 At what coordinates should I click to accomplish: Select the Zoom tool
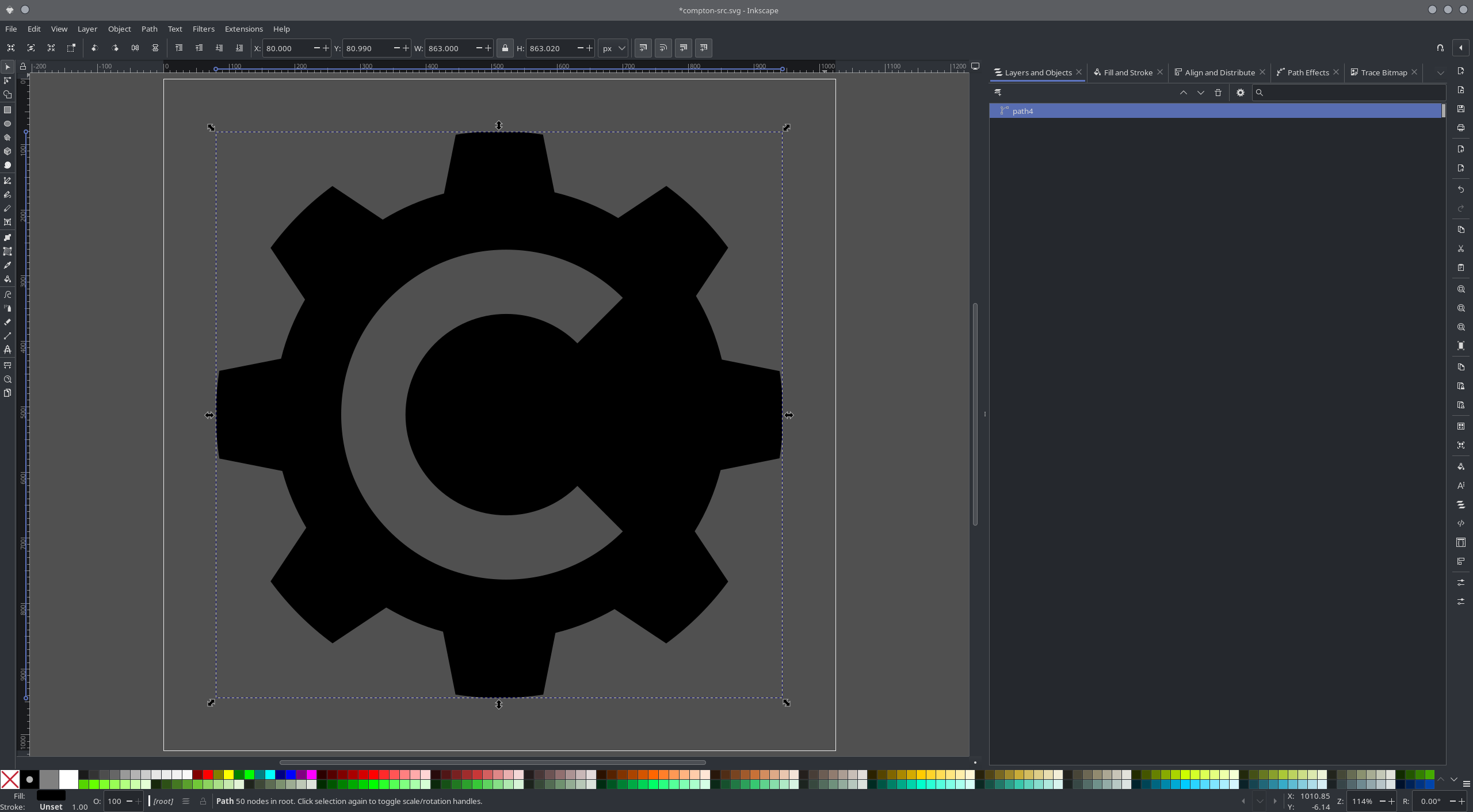pos(7,380)
